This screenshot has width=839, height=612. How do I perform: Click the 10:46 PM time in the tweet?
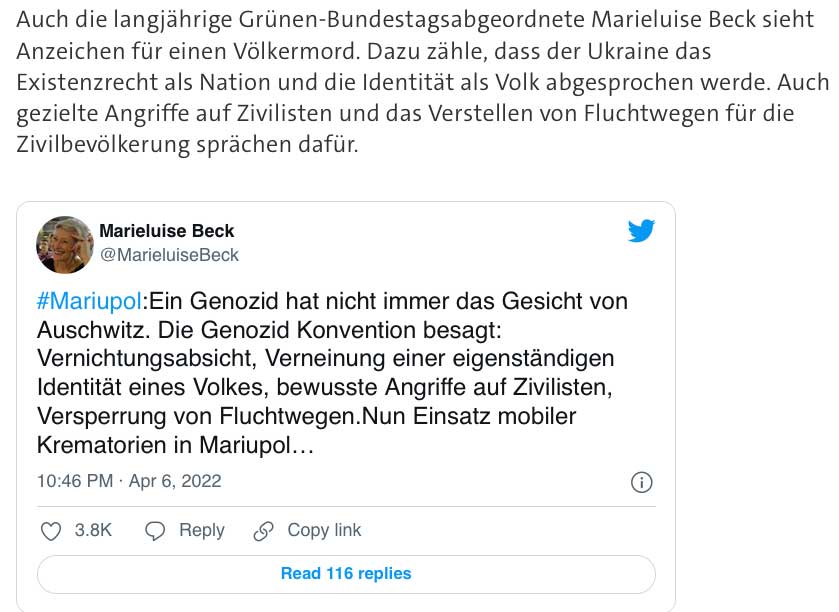(x=74, y=481)
